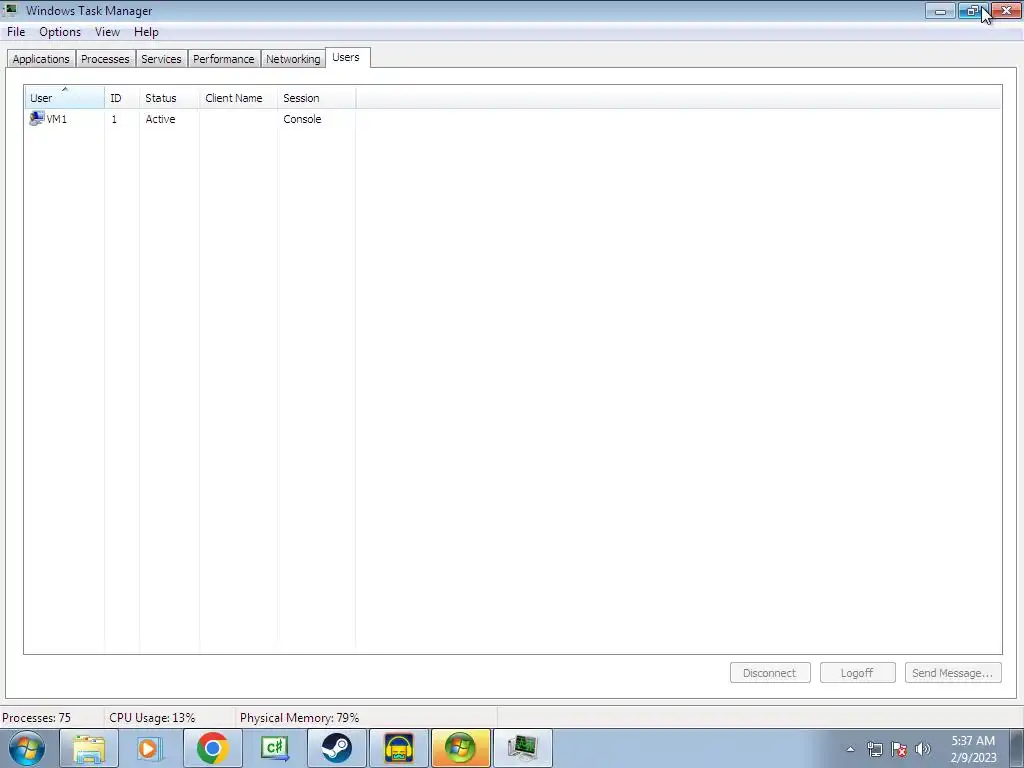Screen dimensions: 1024x768
Task: Click the ID value 1 cell
Action: [x=114, y=119]
